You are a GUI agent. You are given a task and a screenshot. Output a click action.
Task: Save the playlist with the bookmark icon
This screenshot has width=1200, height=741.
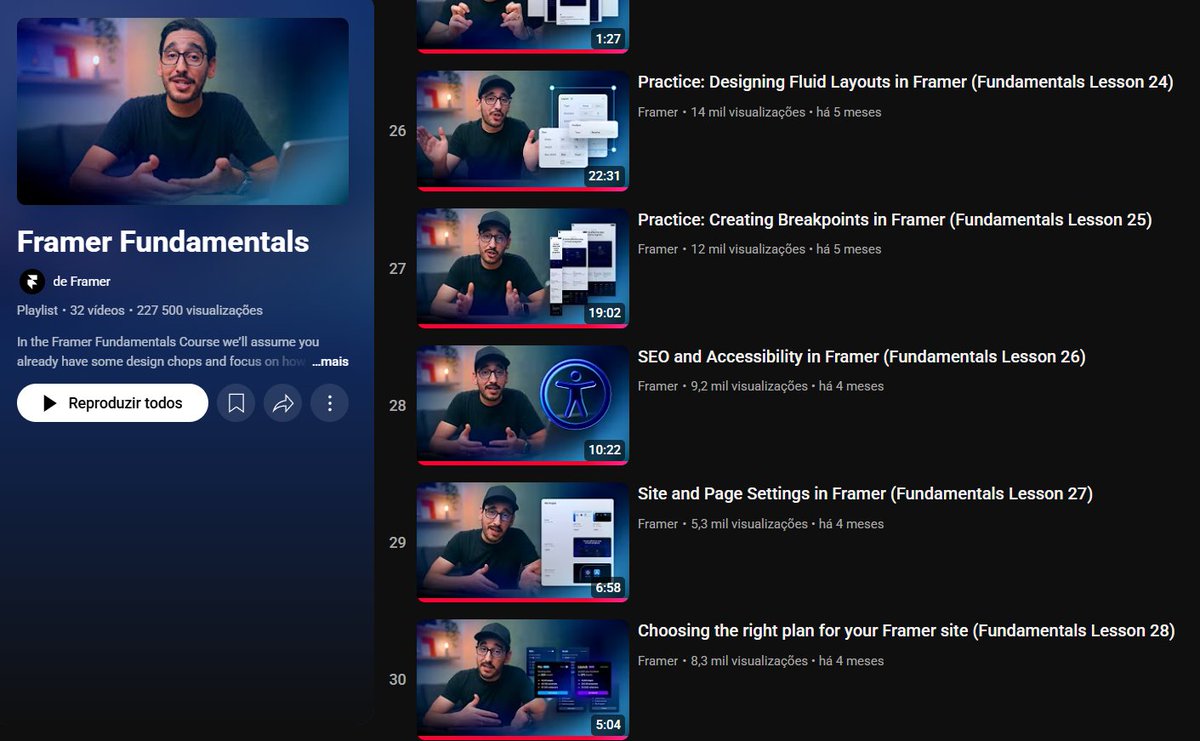pos(236,403)
